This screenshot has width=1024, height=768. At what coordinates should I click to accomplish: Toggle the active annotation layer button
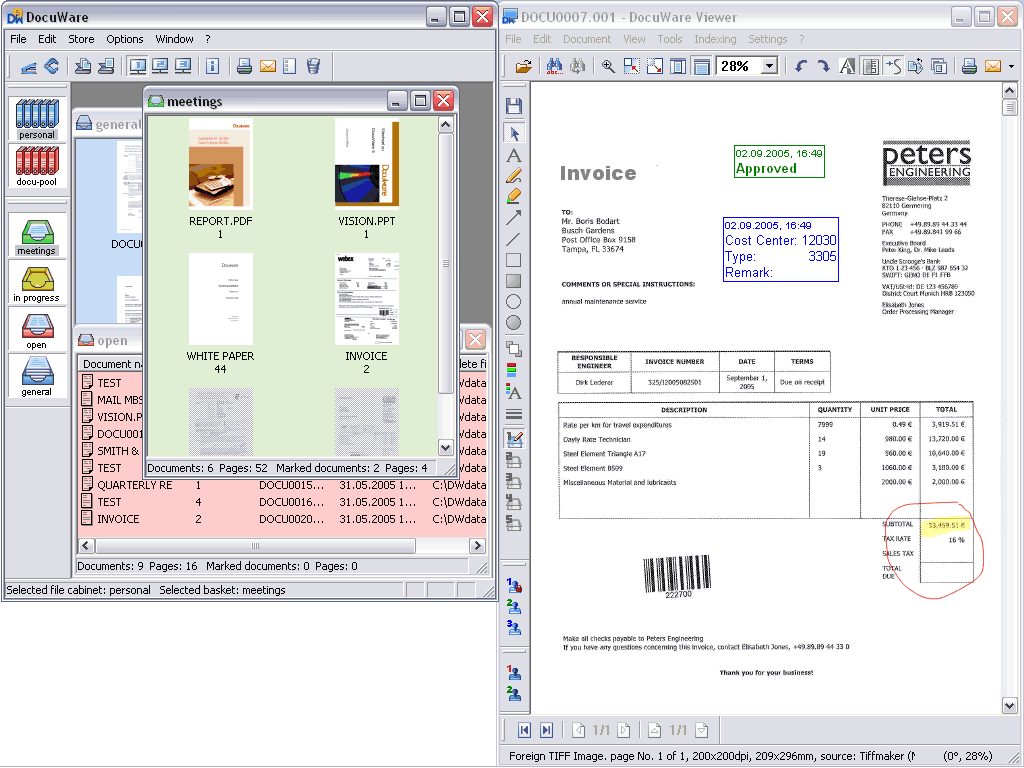(x=514, y=439)
